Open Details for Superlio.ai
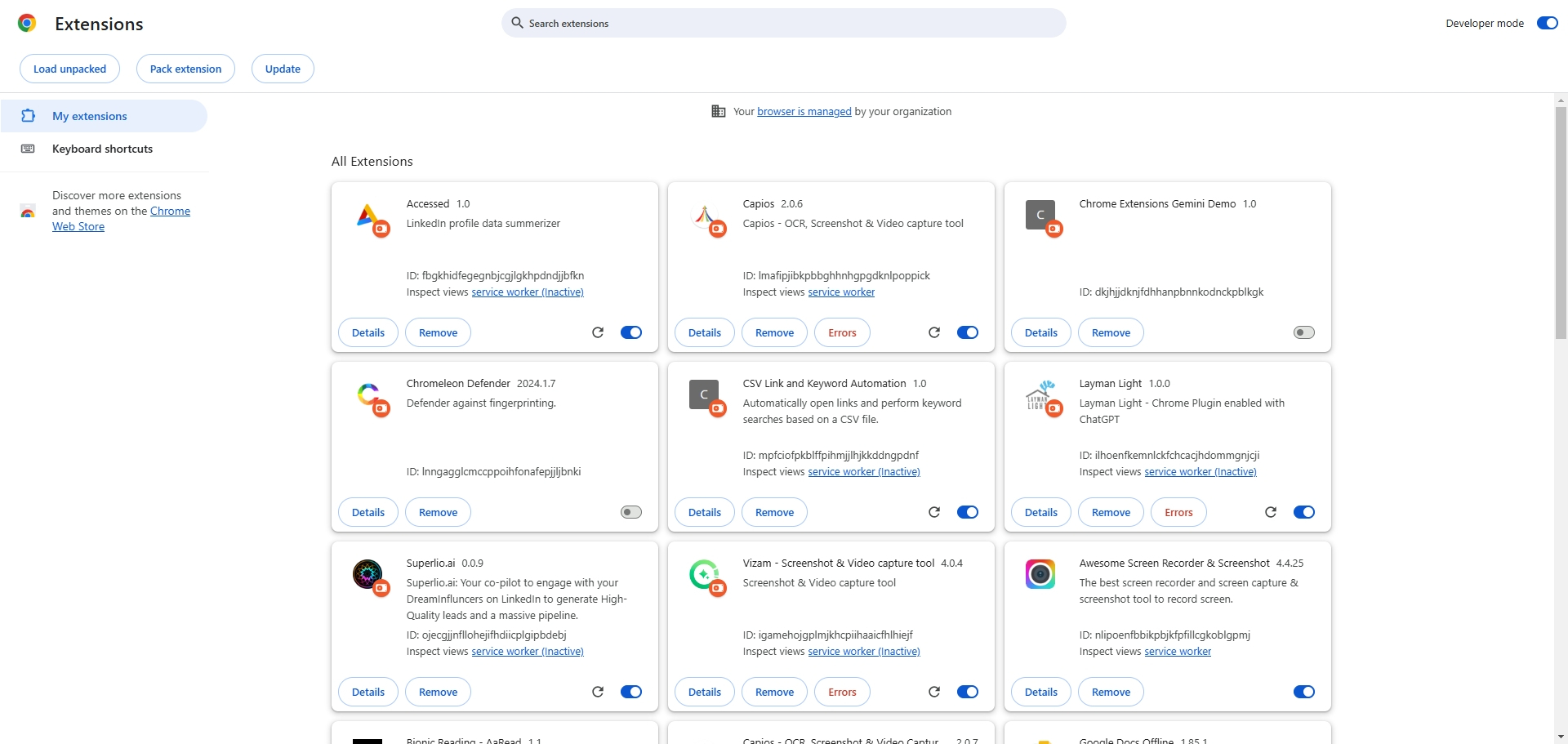Viewport: 1568px width, 744px height. click(368, 692)
